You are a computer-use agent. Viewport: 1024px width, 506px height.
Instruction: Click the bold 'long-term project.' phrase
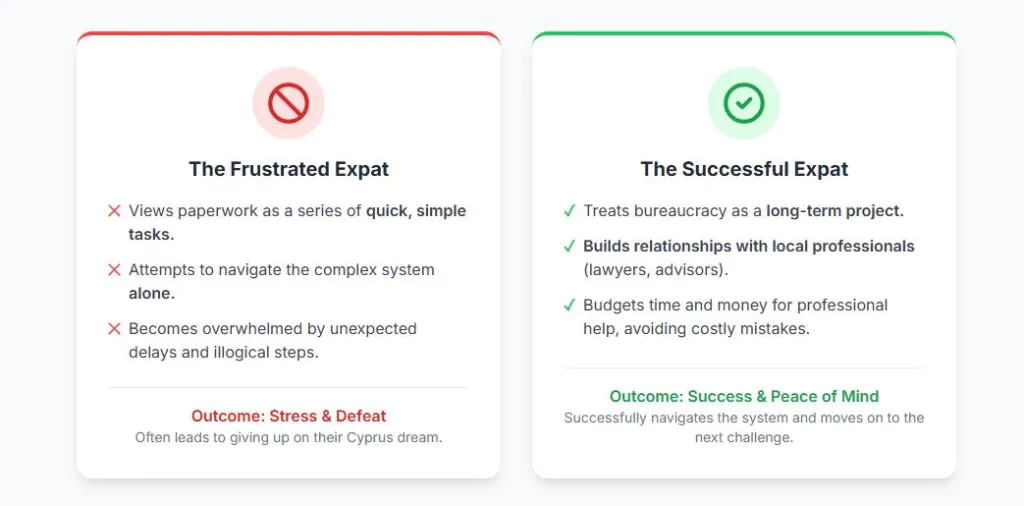click(x=834, y=211)
